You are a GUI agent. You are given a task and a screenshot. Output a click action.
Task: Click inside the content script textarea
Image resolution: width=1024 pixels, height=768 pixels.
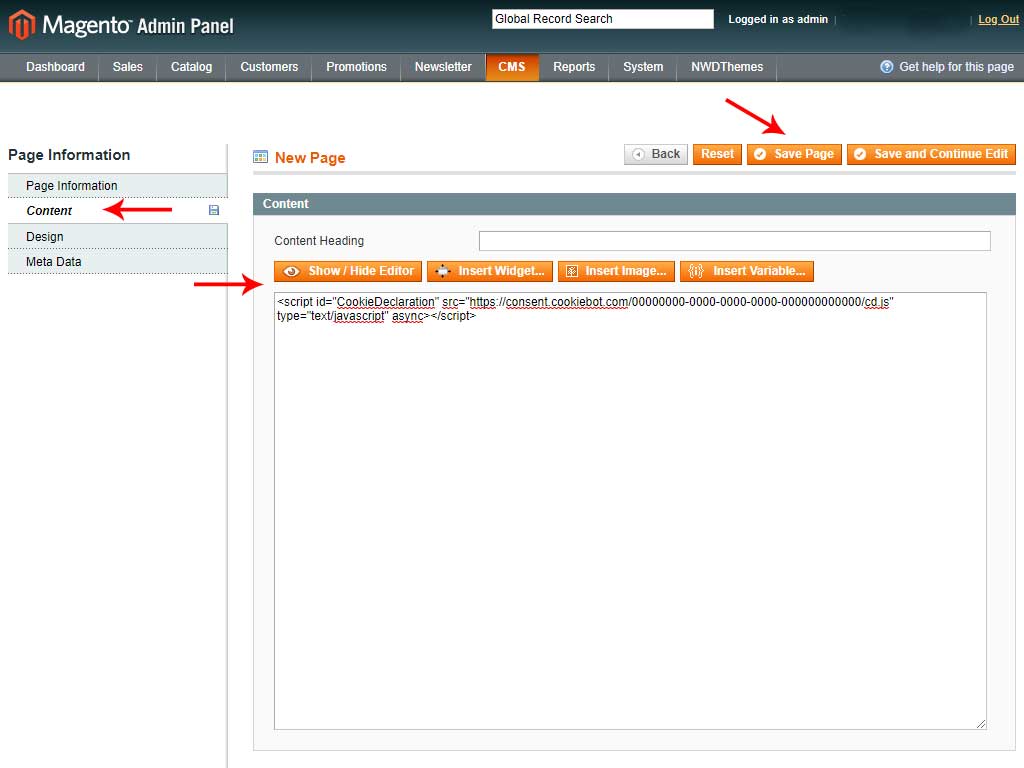click(630, 511)
